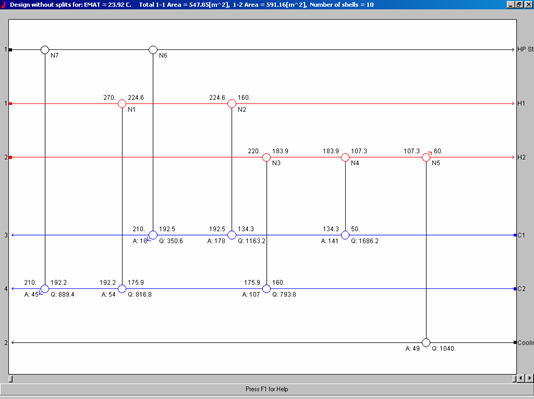Click the A: 107 area value
Screen dimensions: 534x399
(251, 294)
